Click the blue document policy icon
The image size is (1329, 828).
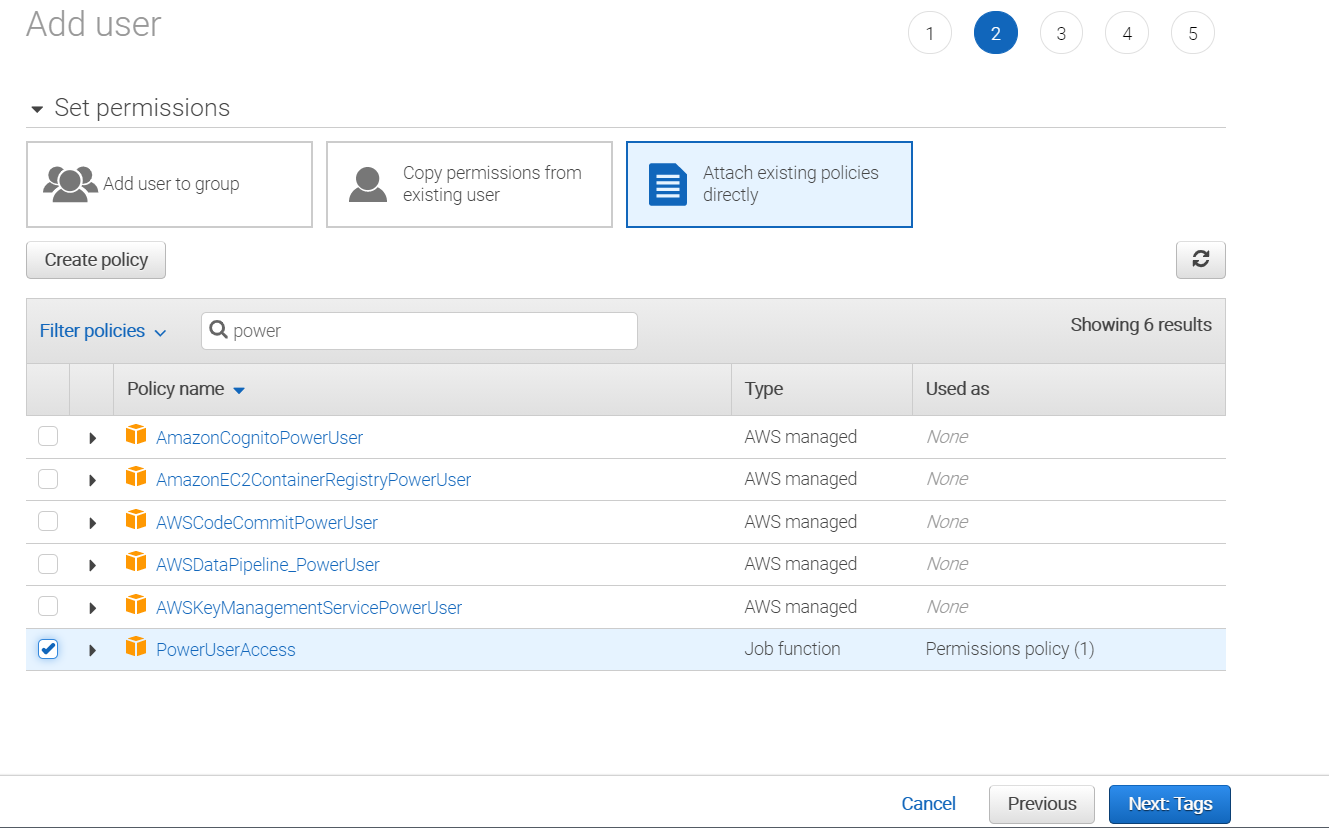668,184
